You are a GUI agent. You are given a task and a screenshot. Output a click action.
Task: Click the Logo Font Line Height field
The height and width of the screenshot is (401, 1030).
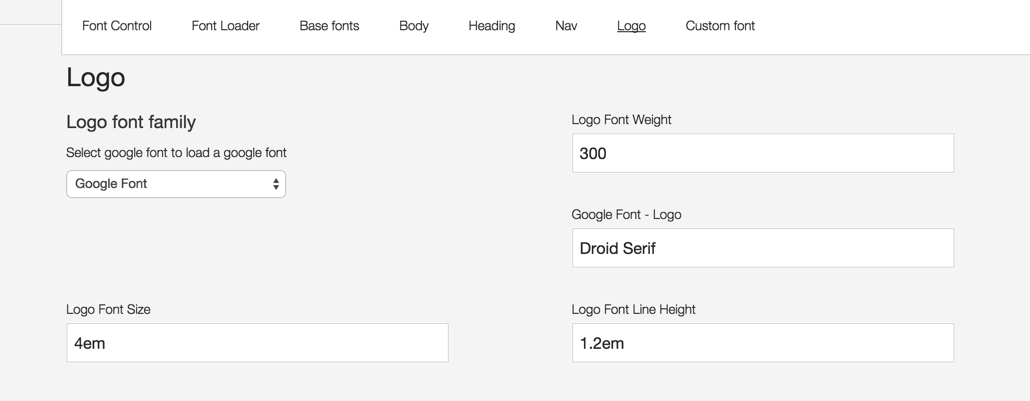[x=763, y=342]
